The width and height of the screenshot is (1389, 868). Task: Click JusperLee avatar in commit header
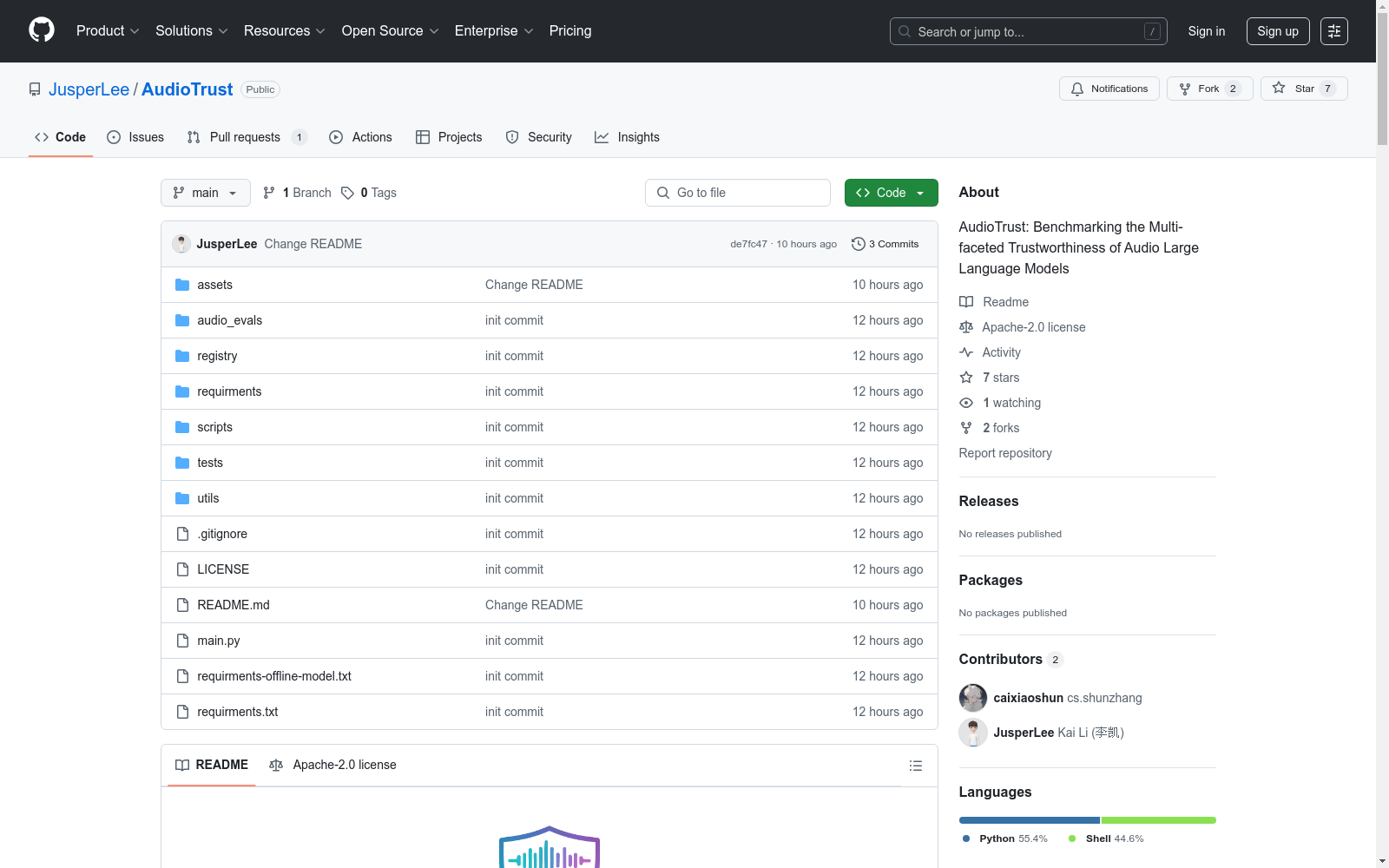[x=181, y=244]
